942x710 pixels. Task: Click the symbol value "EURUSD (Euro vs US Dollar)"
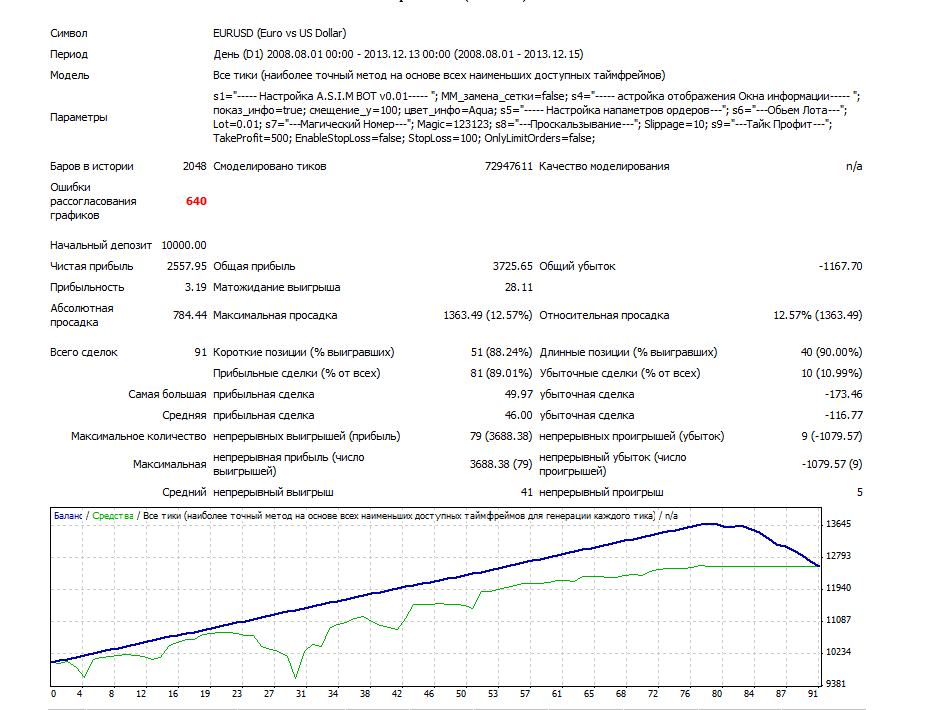click(279, 33)
